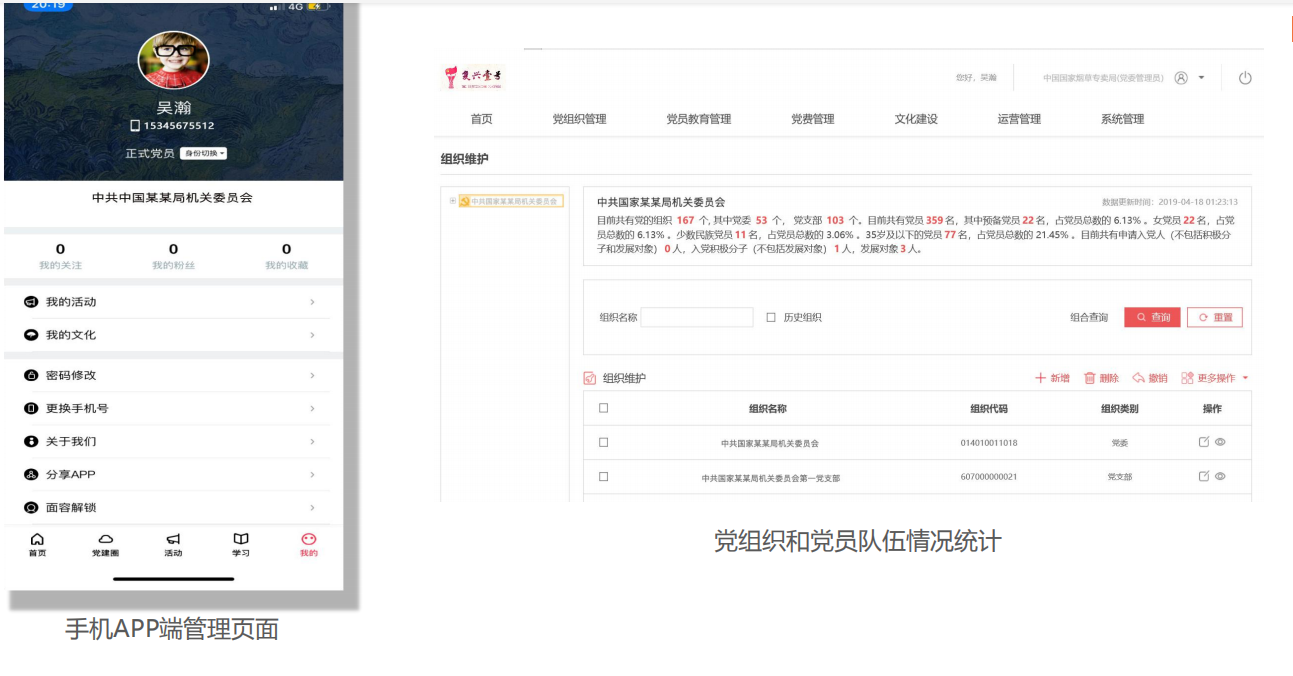
Task: Expand the 更换手机号 row chevron
Action: [x=312, y=408]
